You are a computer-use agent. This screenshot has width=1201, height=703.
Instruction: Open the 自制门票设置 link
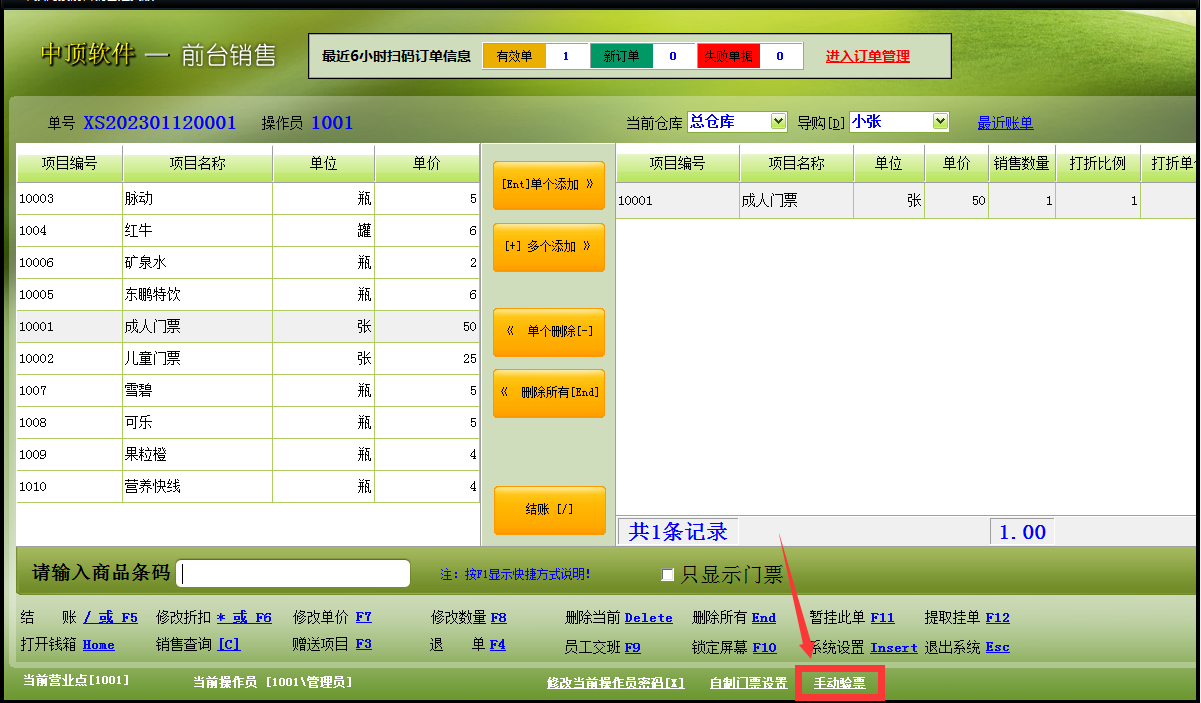click(x=748, y=683)
